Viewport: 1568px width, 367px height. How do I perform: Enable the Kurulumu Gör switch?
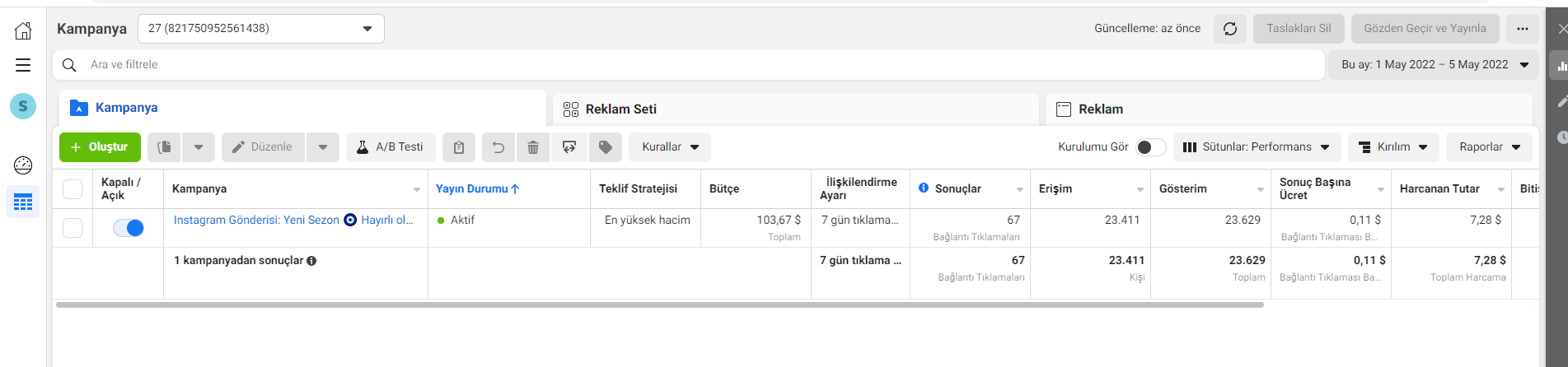click(1150, 147)
